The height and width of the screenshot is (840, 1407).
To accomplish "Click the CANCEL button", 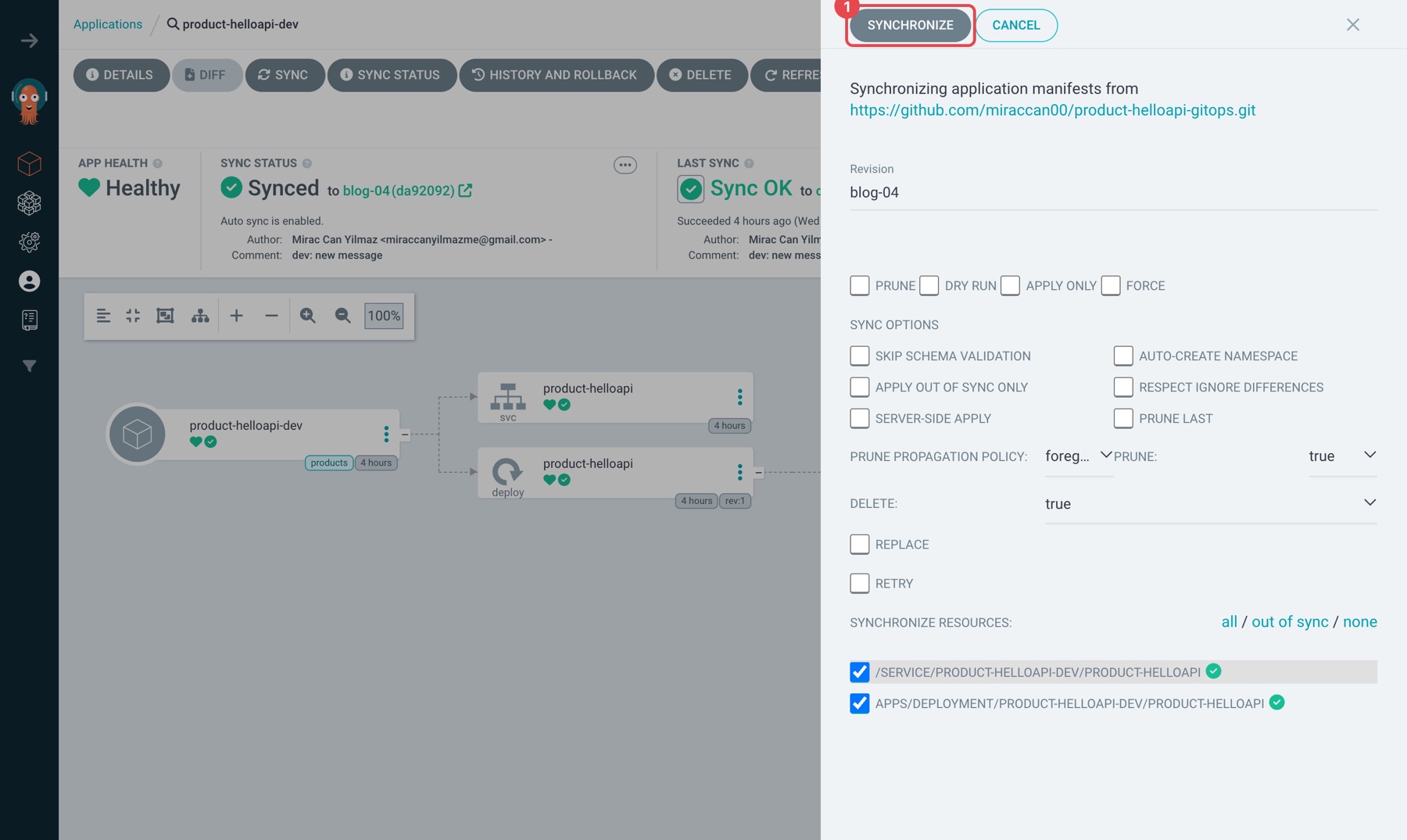I will click(1016, 25).
